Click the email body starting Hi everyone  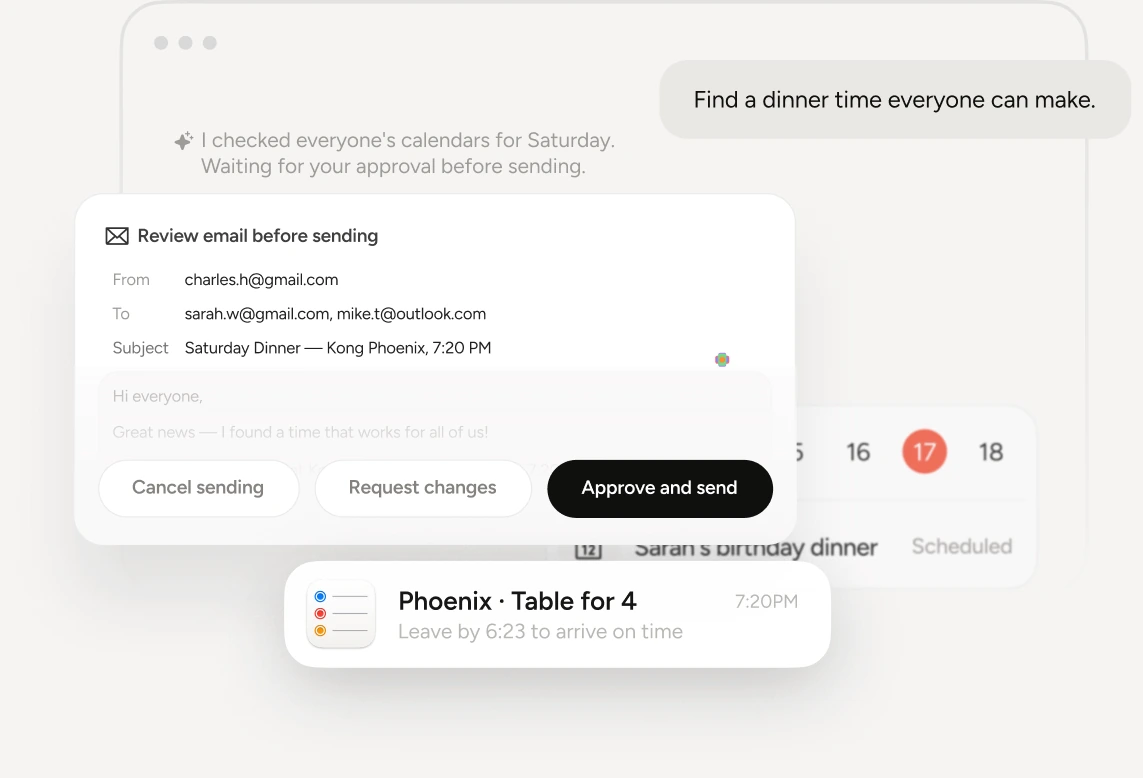(x=435, y=414)
